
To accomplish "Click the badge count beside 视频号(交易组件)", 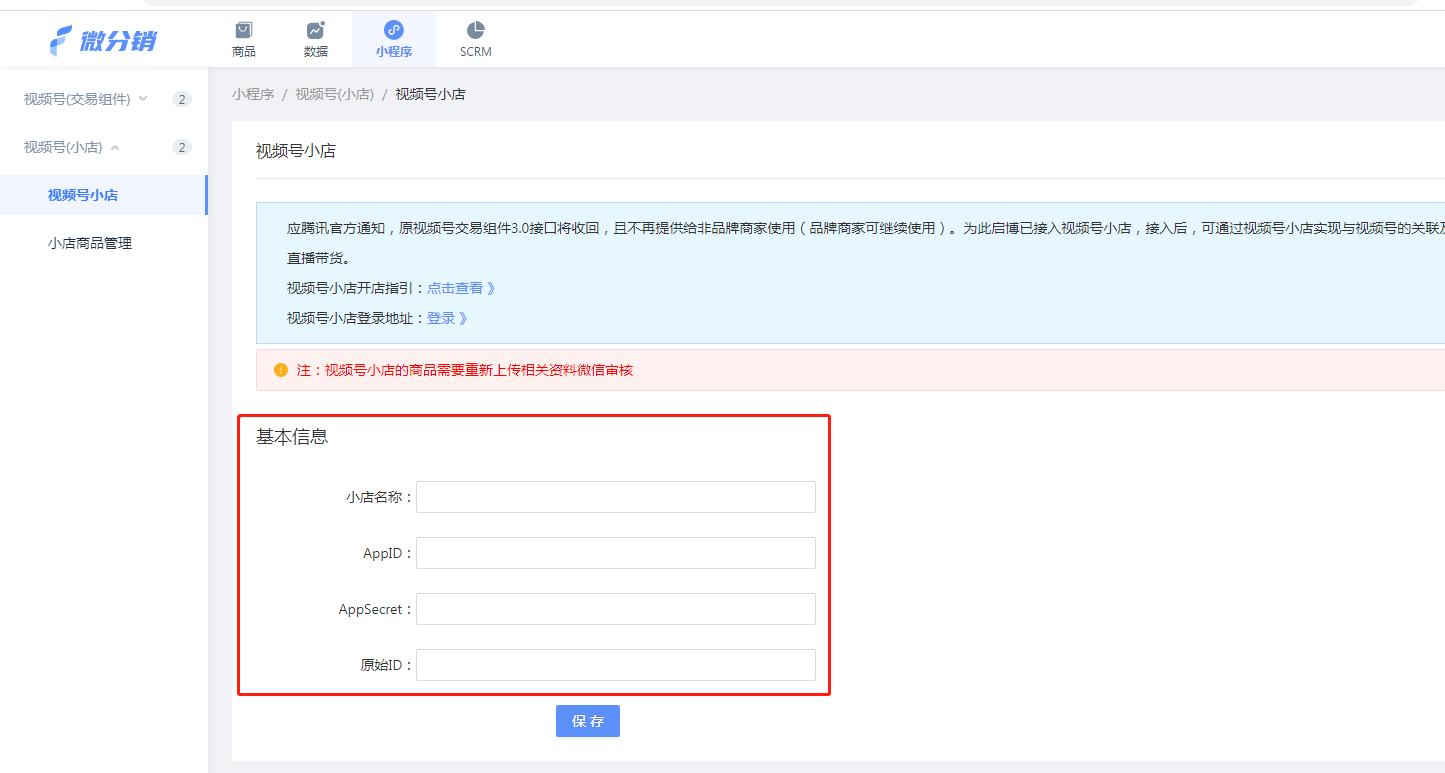I will tap(181, 99).
